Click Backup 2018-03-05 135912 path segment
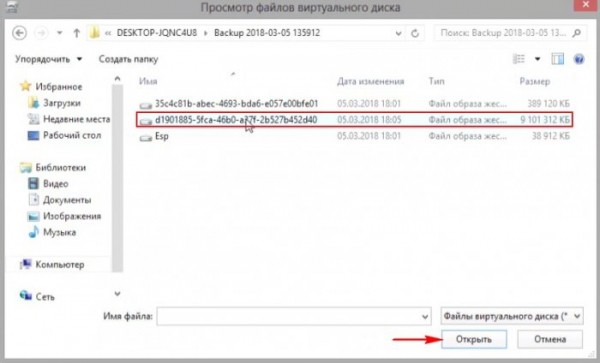 pyautogui.click(x=267, y=33)
